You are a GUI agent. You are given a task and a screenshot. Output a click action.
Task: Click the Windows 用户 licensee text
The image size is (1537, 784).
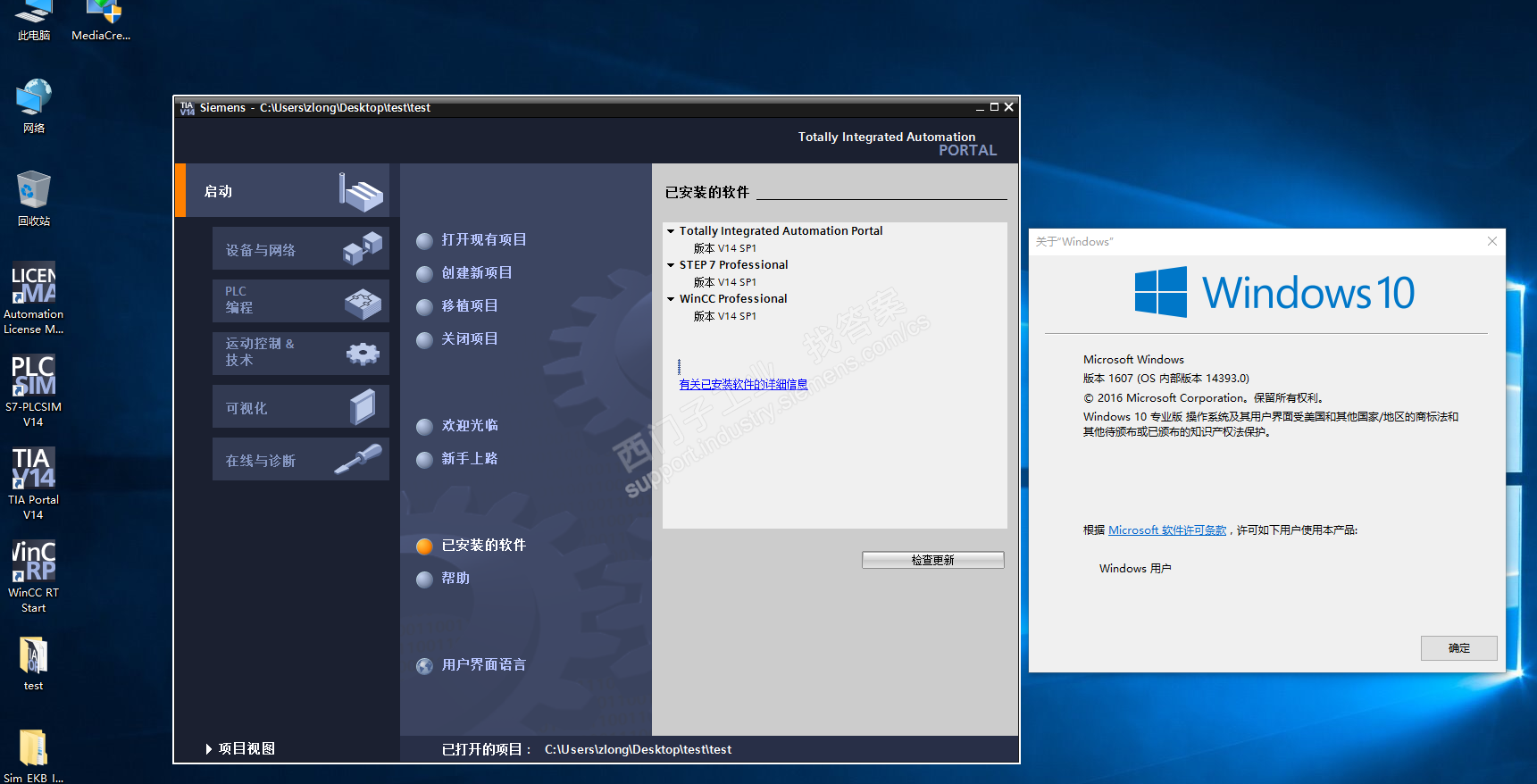click(x=1135, y=569)
